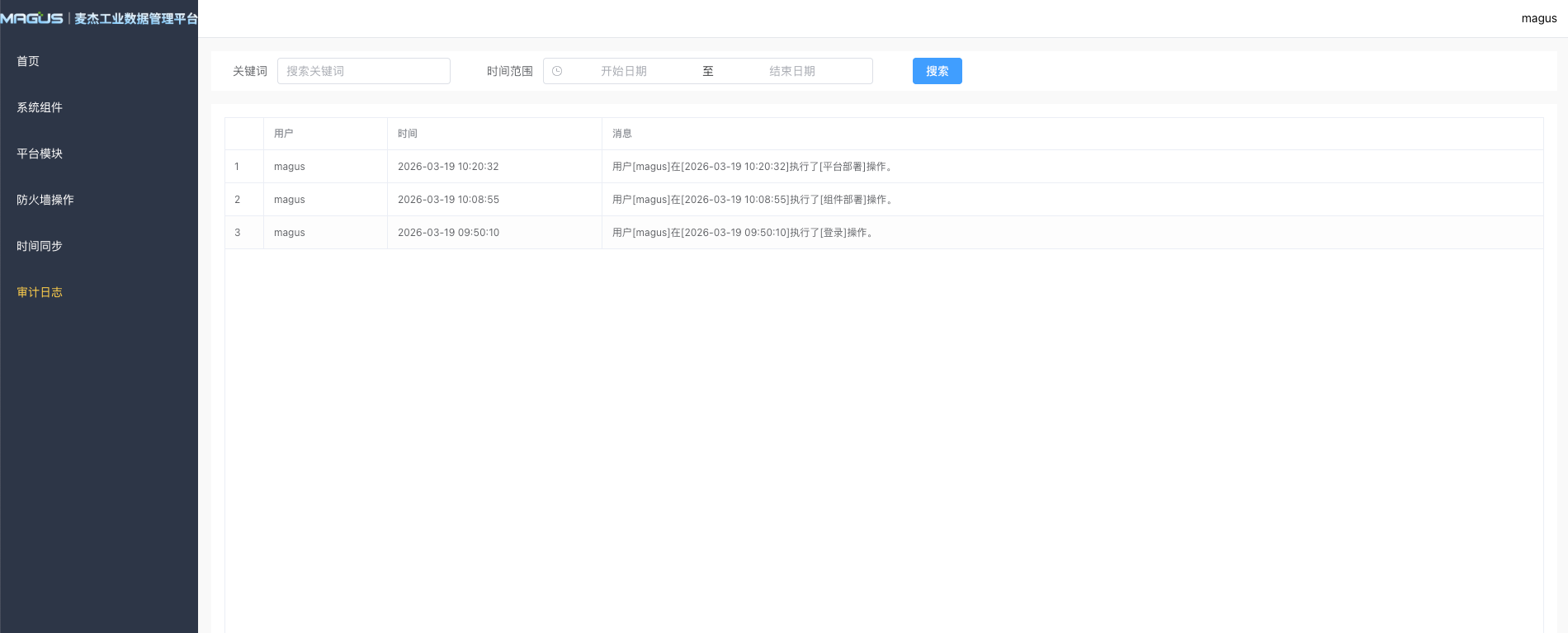
Task: Navigate to 时间同步 section
Action: pos(40,246)
